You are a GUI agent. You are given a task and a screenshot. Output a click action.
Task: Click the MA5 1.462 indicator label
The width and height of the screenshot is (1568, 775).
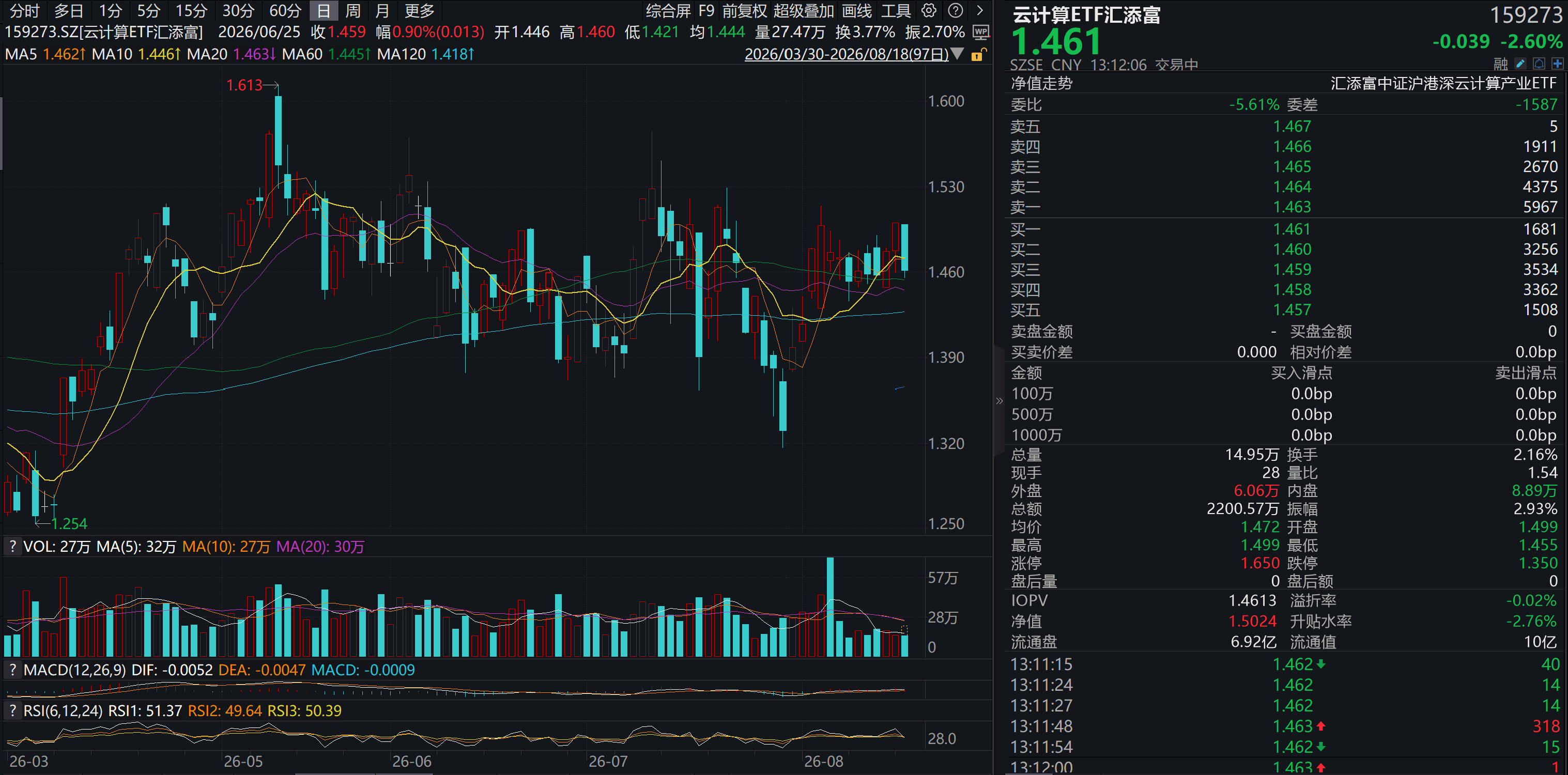(x=45, y=54)
